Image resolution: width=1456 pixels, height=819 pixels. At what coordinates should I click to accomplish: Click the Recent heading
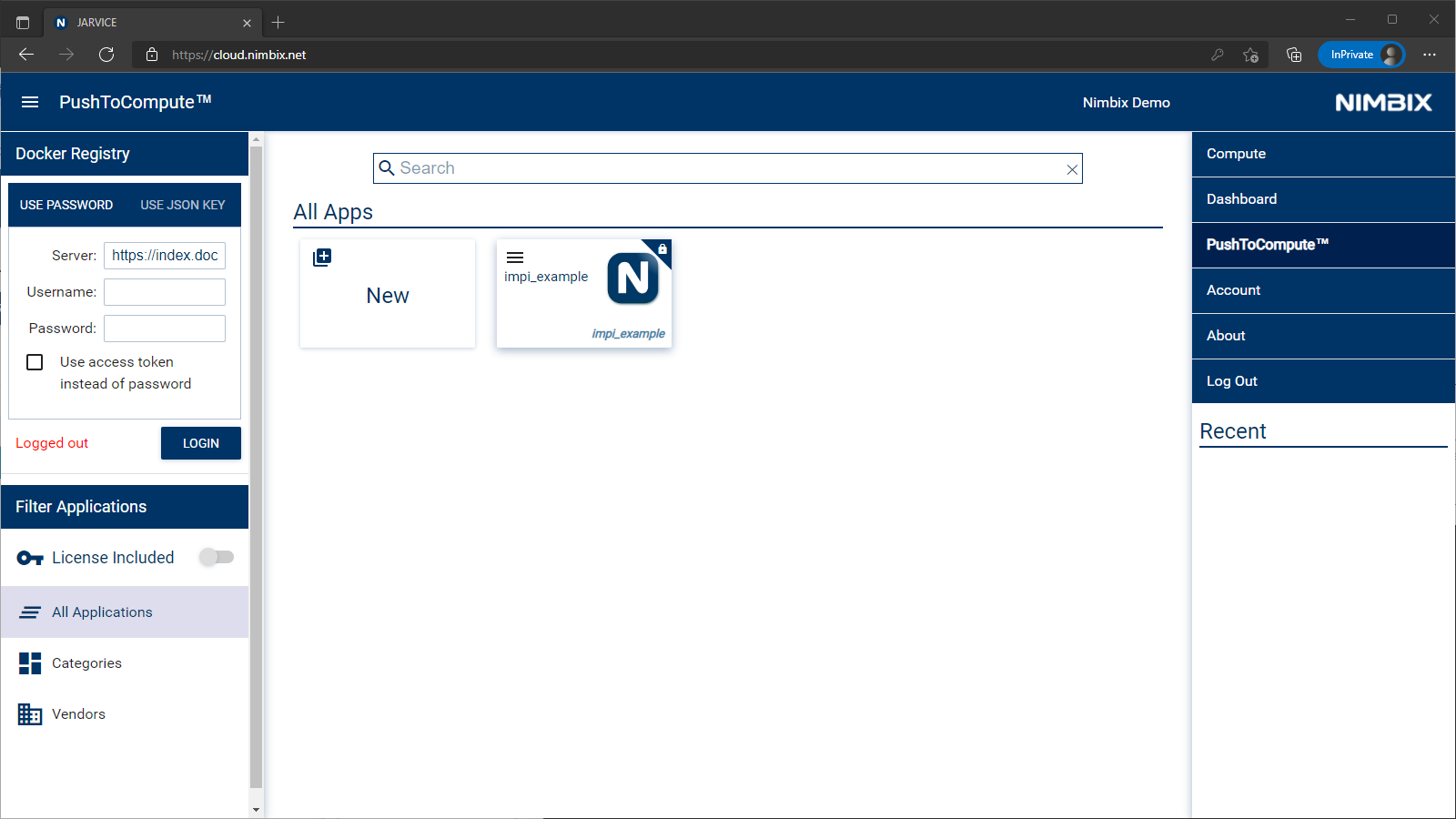point(1233,431)
